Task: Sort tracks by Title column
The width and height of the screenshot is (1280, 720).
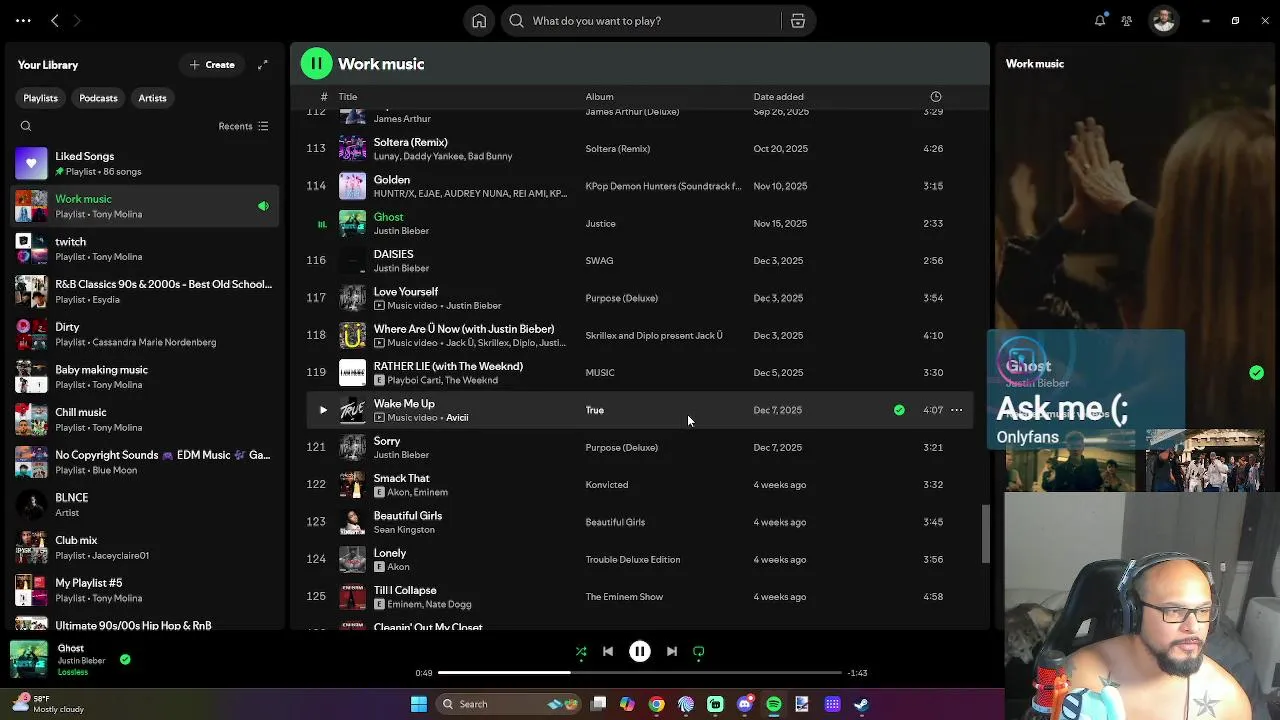Action: coord(348,97)
